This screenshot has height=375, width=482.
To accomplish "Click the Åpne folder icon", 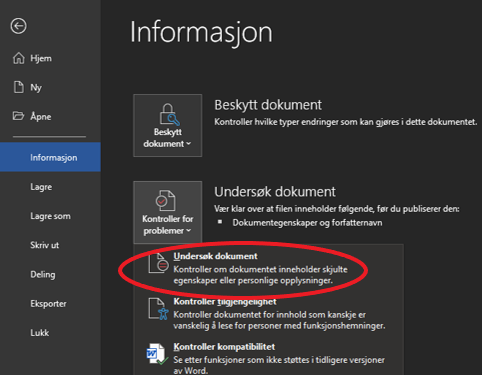I will pyautogui.click(x=18, y=116).
